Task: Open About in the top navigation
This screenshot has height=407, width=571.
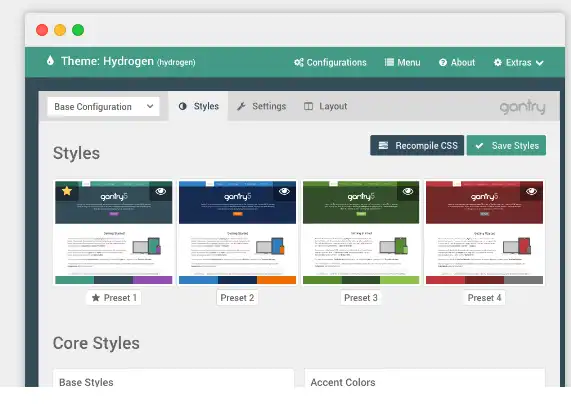Action: (457, 63)
